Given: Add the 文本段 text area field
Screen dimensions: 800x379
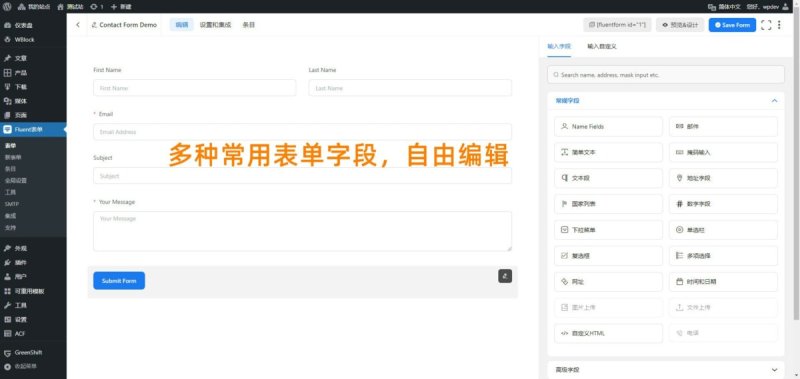Looking at the screenshot, I should [x=608, y=178].
